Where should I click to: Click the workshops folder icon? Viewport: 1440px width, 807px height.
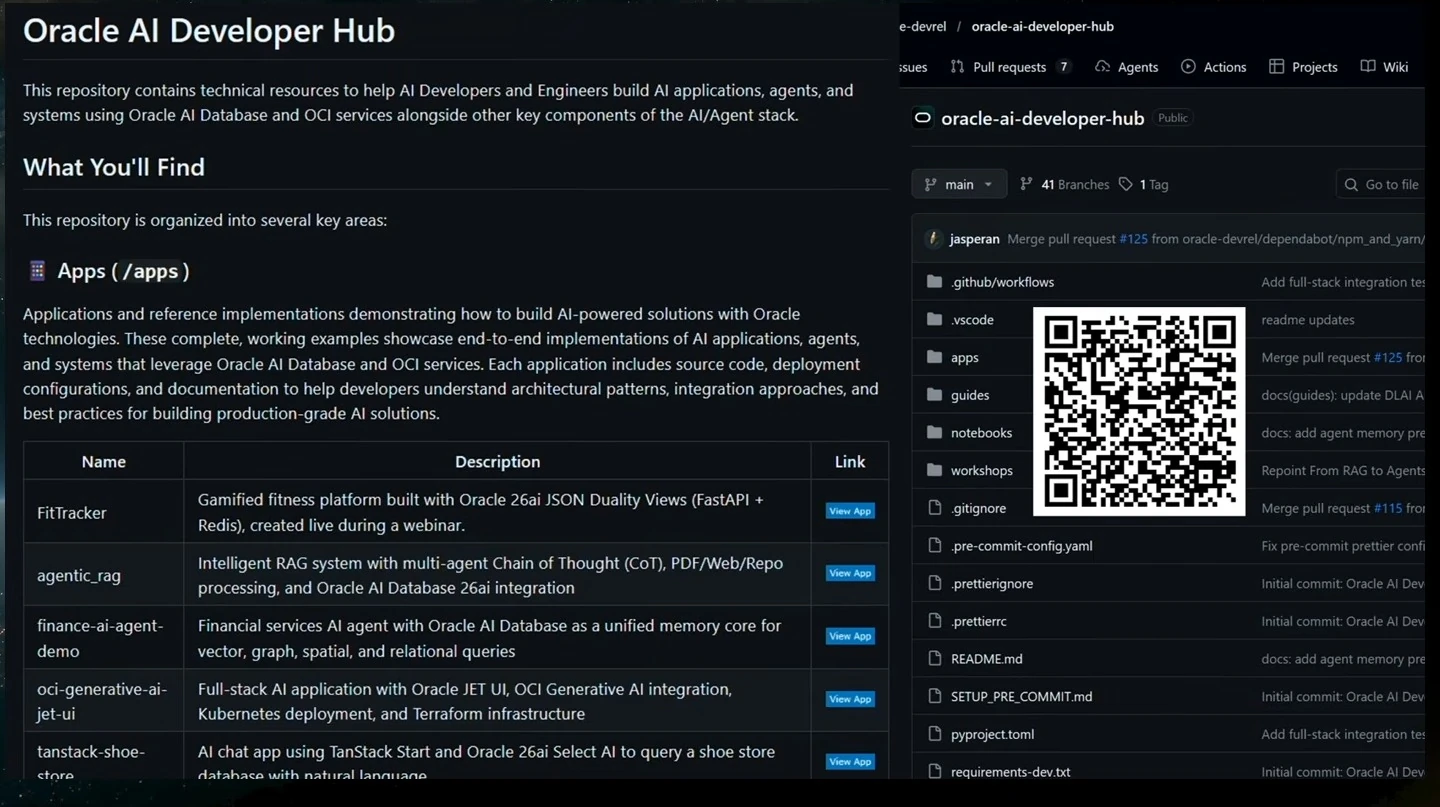click(x=934, y=470)
